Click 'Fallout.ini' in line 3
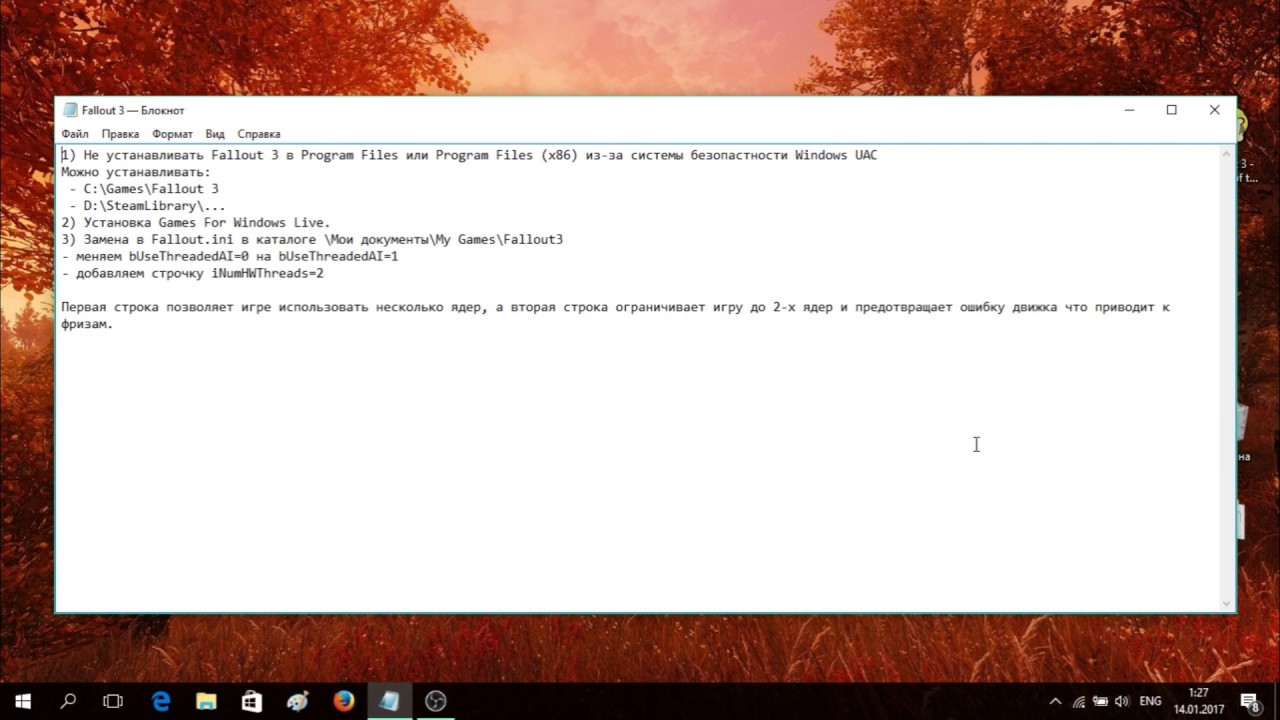1280x720 pixels. [x=192, y=240]
